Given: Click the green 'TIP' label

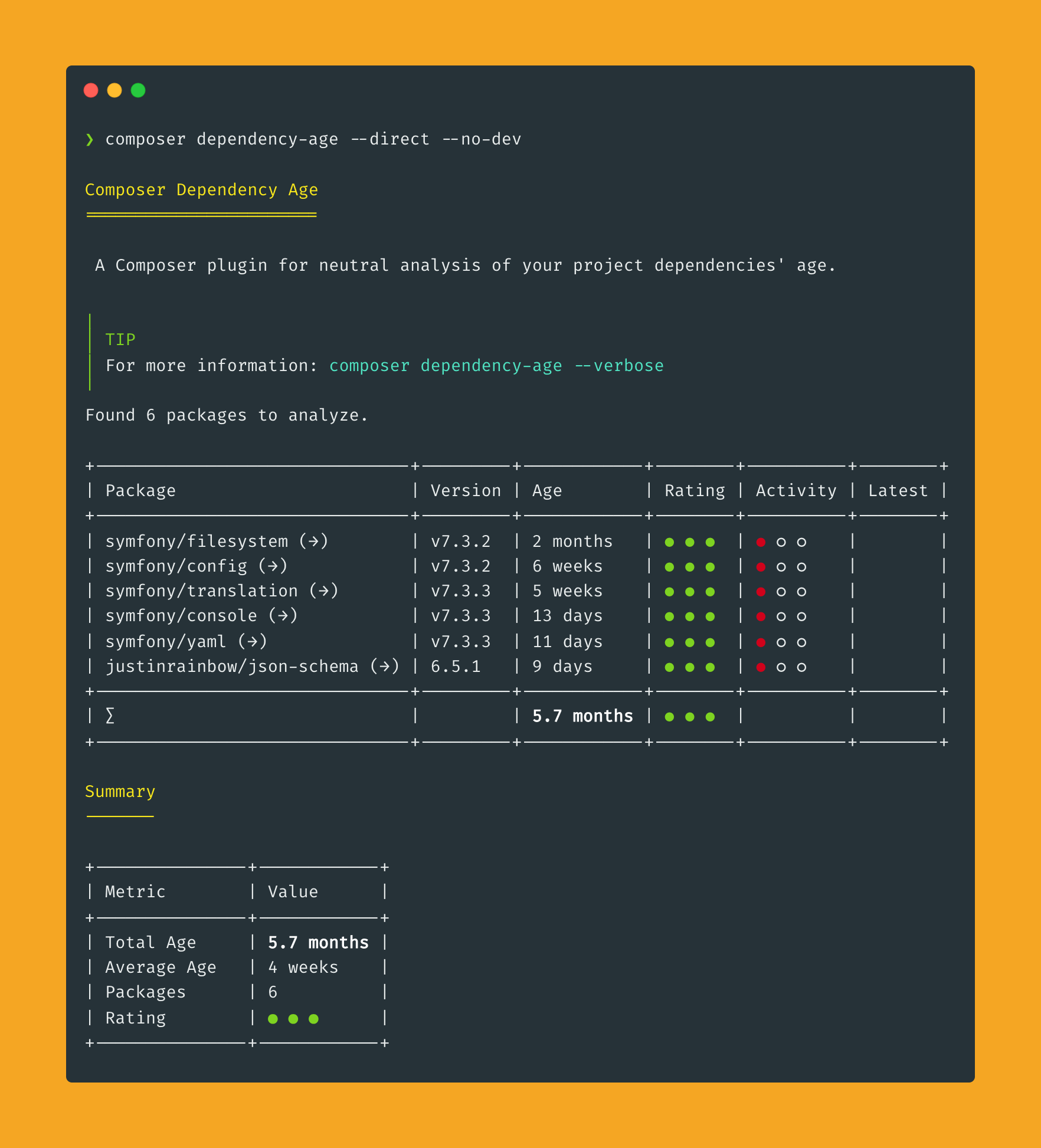Looking at the screenshot, I should (x=120, y=339).
